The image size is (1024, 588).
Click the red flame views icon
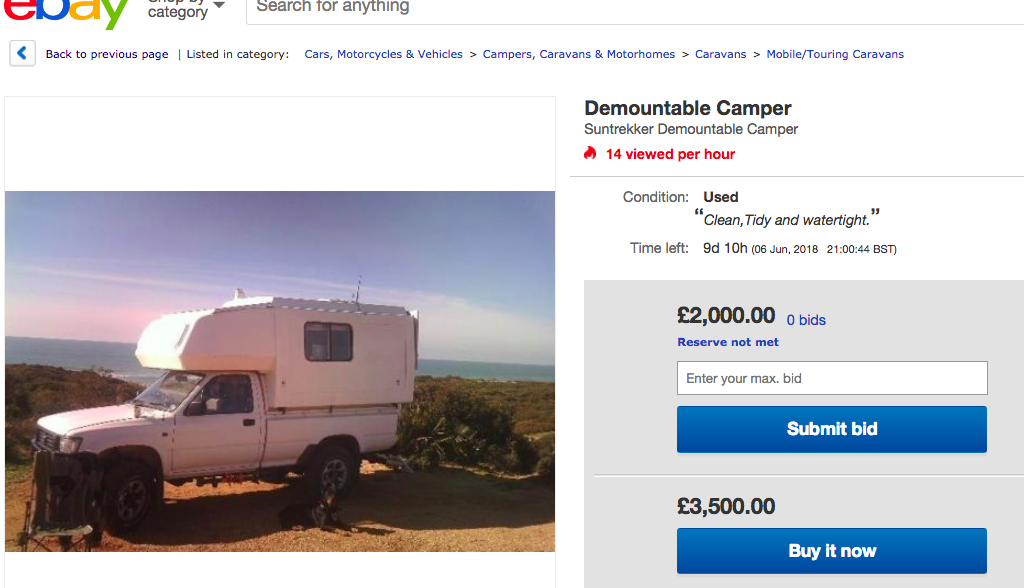pos(591,154)
